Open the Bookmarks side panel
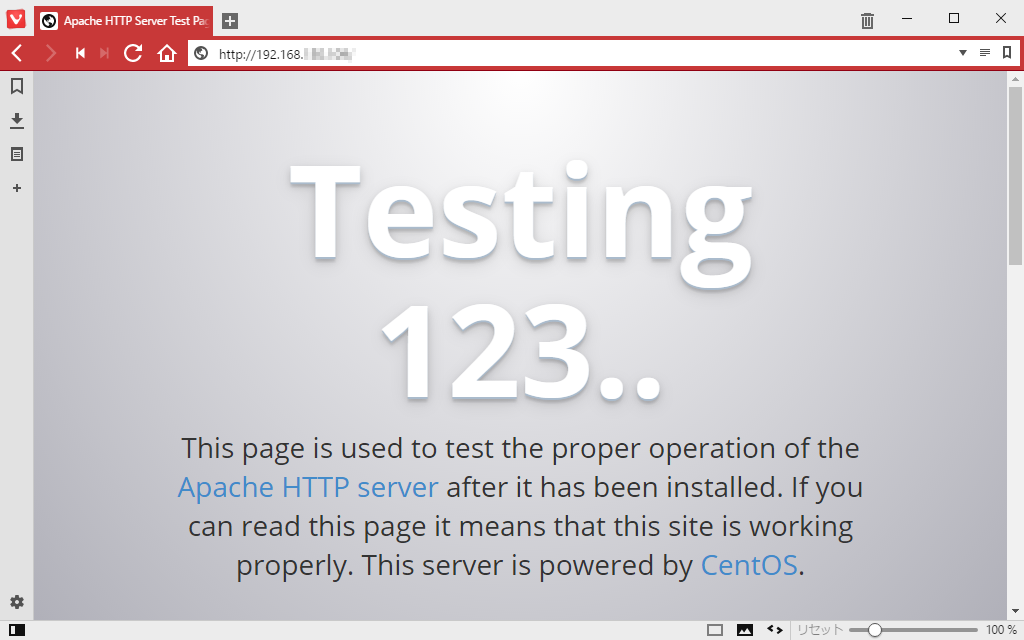 [17, 86]
